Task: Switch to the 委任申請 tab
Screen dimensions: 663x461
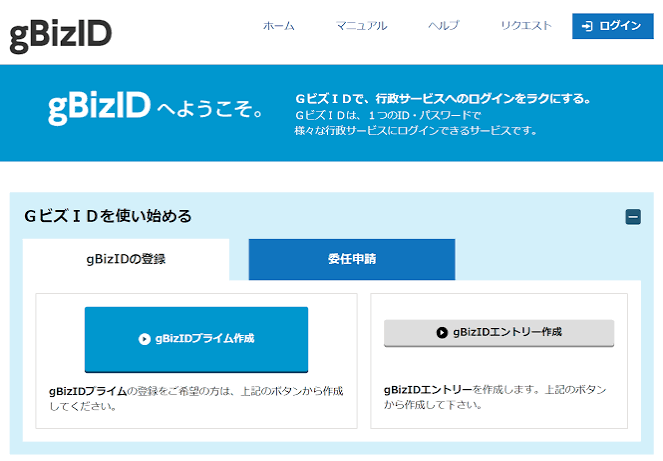Action: (352, 259)
